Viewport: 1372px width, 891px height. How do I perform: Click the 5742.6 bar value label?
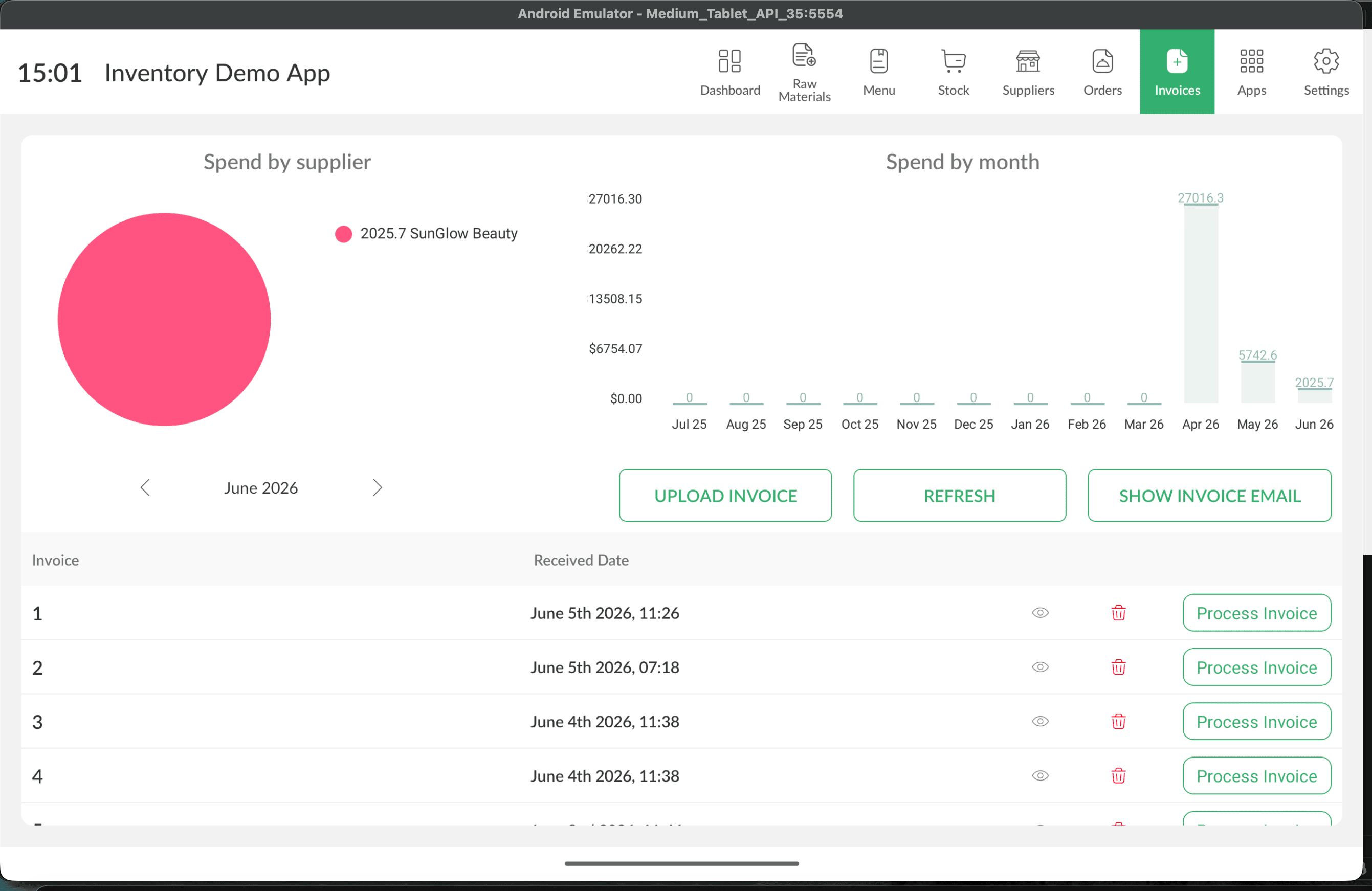point(1257,354)
